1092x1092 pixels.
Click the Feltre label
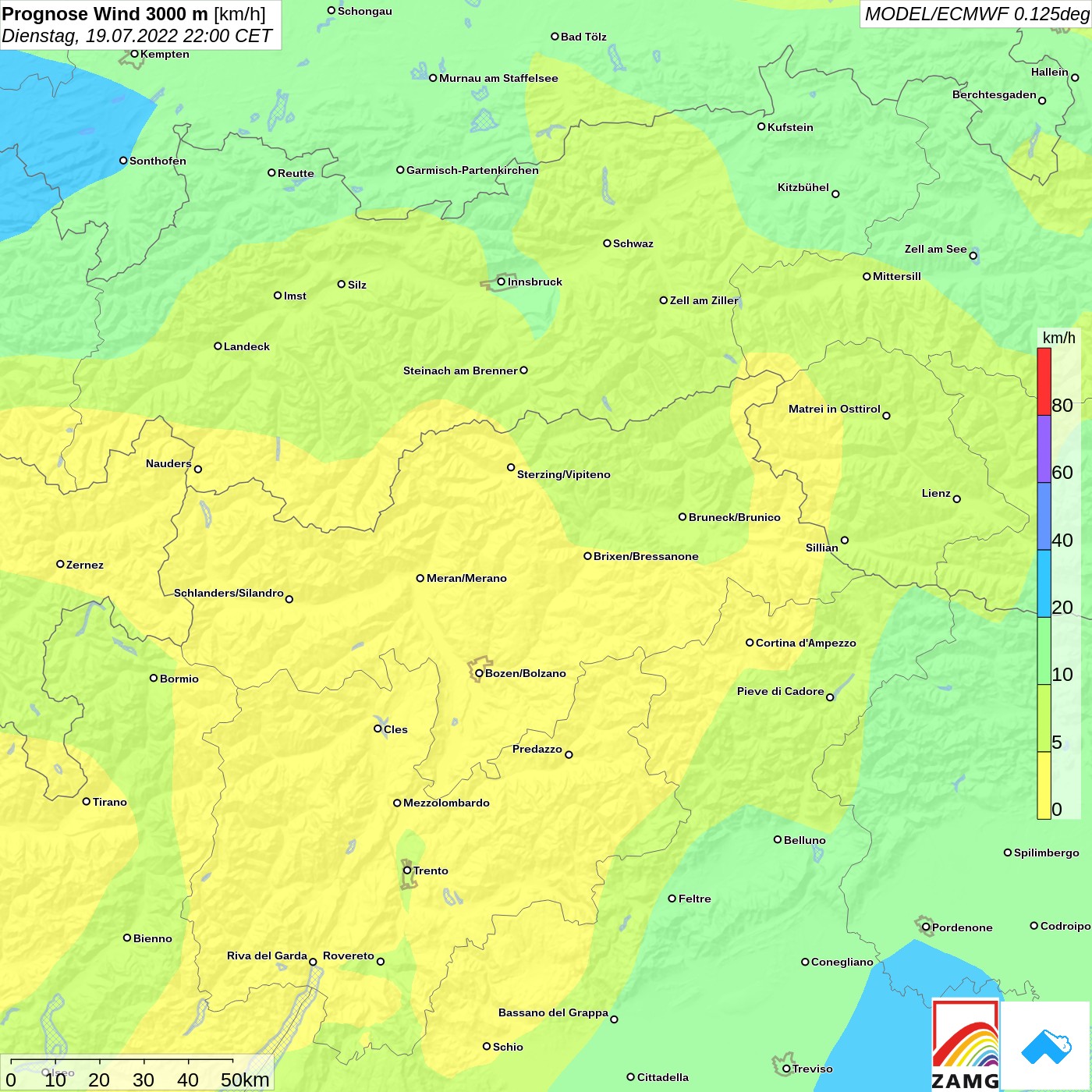(695, 899)
